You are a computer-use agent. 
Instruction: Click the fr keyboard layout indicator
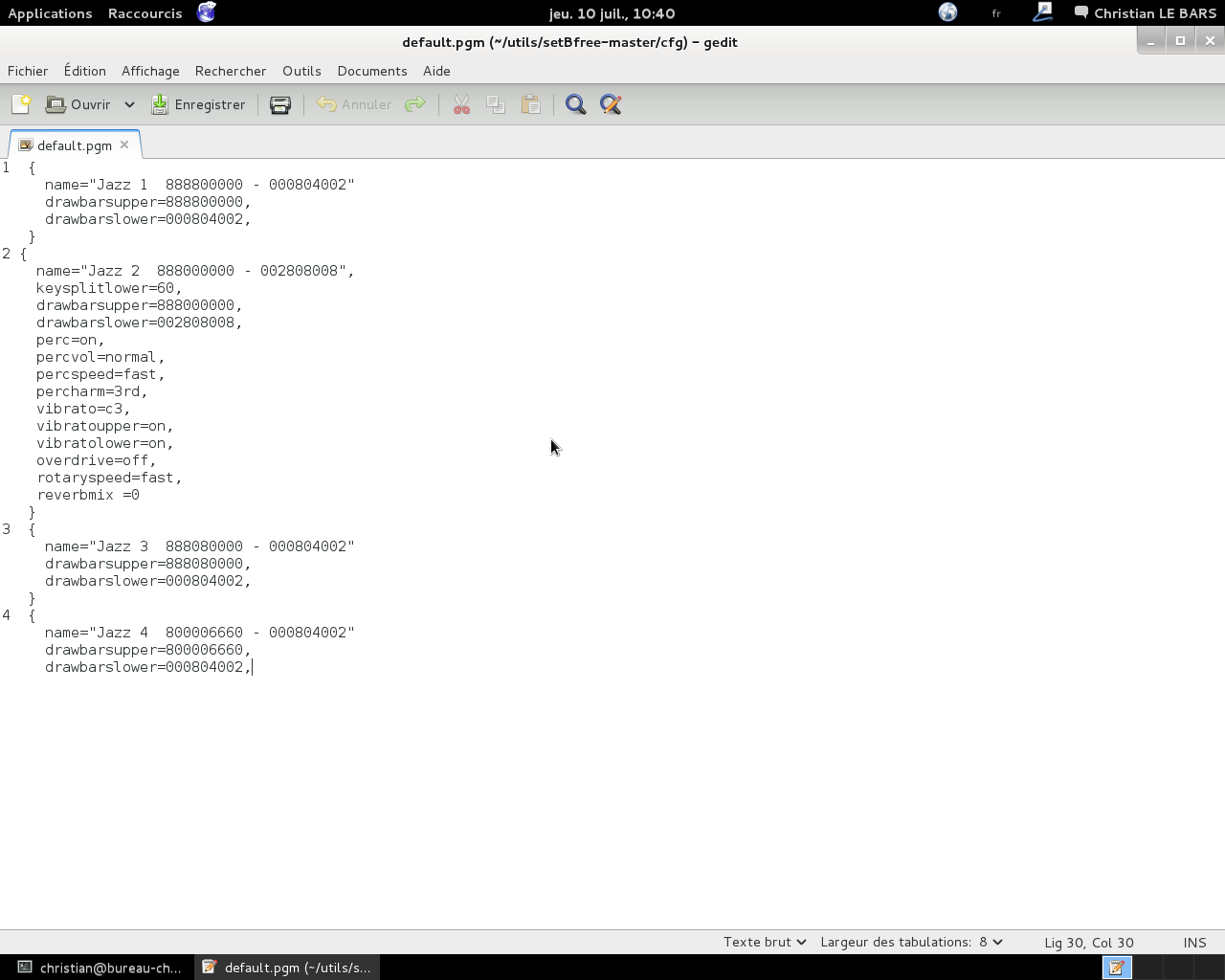pos(996,13)
